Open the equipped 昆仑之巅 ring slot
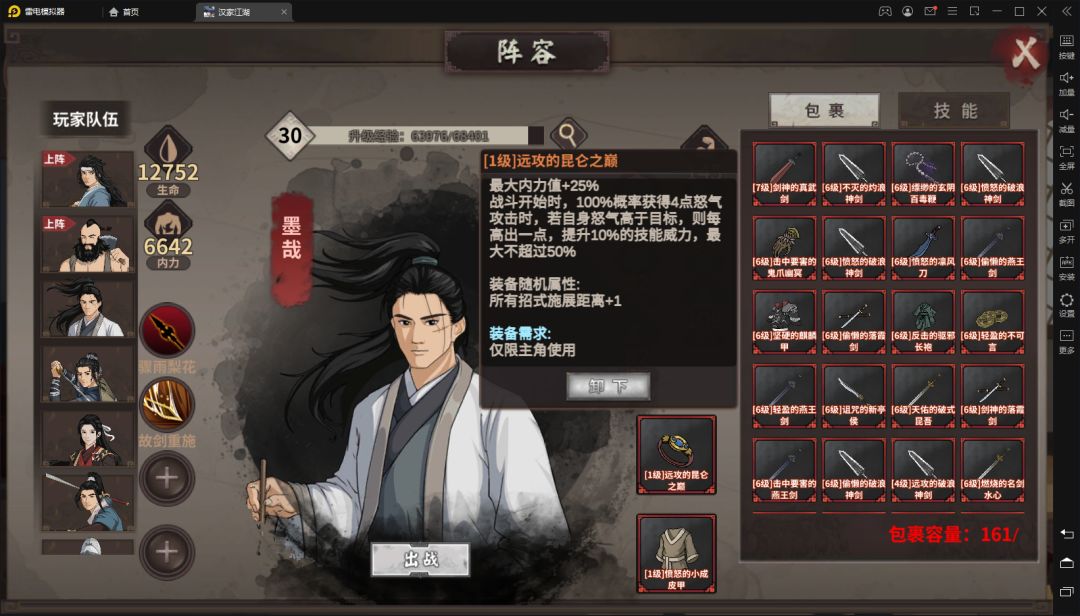The height and width of the screenshot is (616, 1080). point(676,455)
